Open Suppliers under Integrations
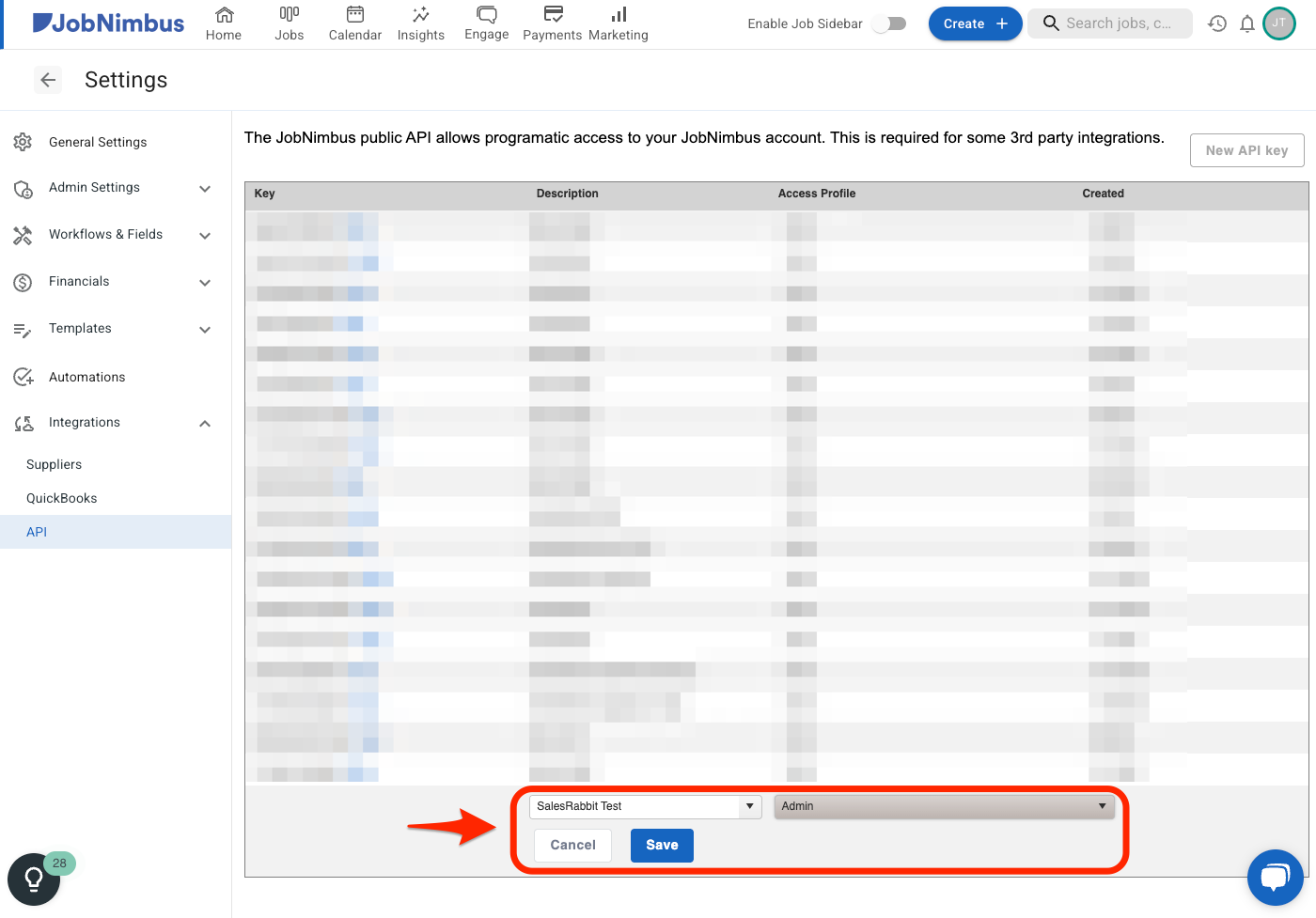The width and height of the screenshot is (1316, 918). [x=54, y=464]
